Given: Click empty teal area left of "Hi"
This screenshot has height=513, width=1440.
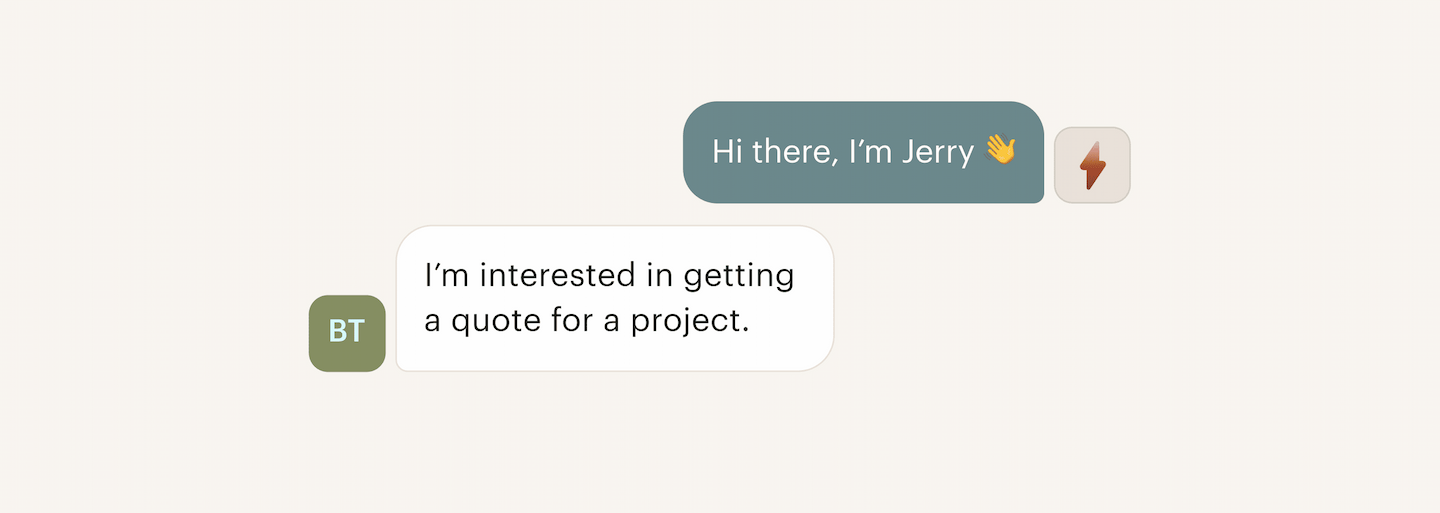Looking at the screenshot, I should point(698,152).
